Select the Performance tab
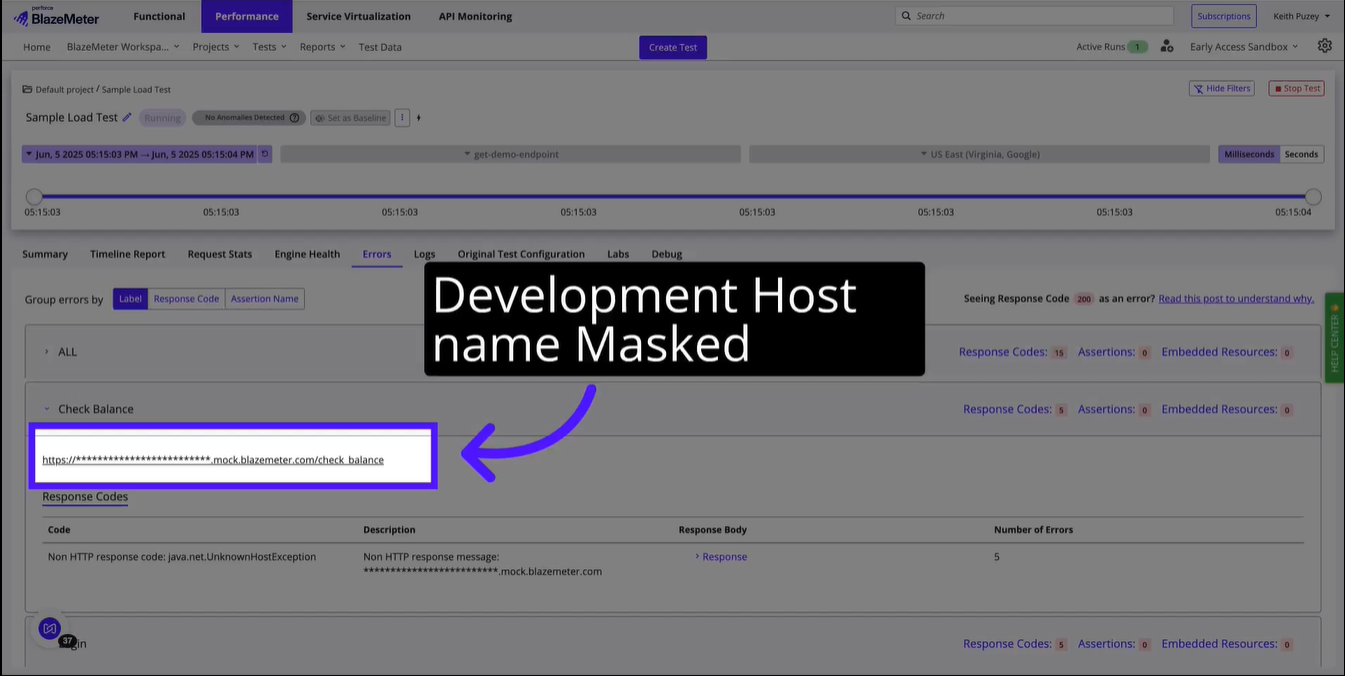This screenshot has width=1345, height=676. [247, 16]
